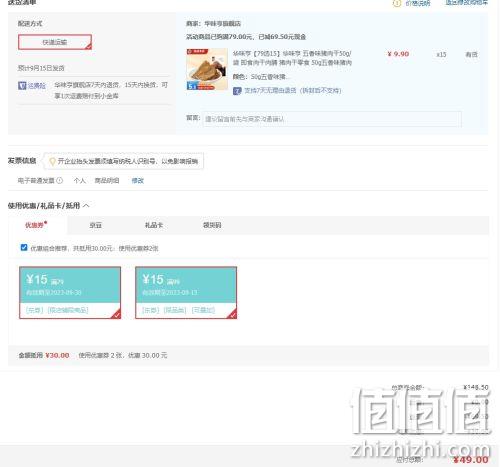Open the pork jerky product thumbnail
This screenshot has width=500, height=467.
click(x=207, y=69)
